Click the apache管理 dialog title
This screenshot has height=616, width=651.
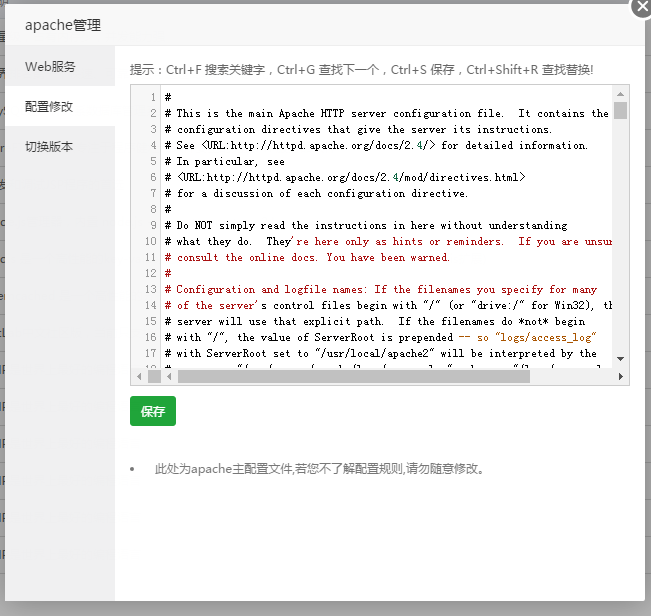pyautogui.click(x=63, y=25)
